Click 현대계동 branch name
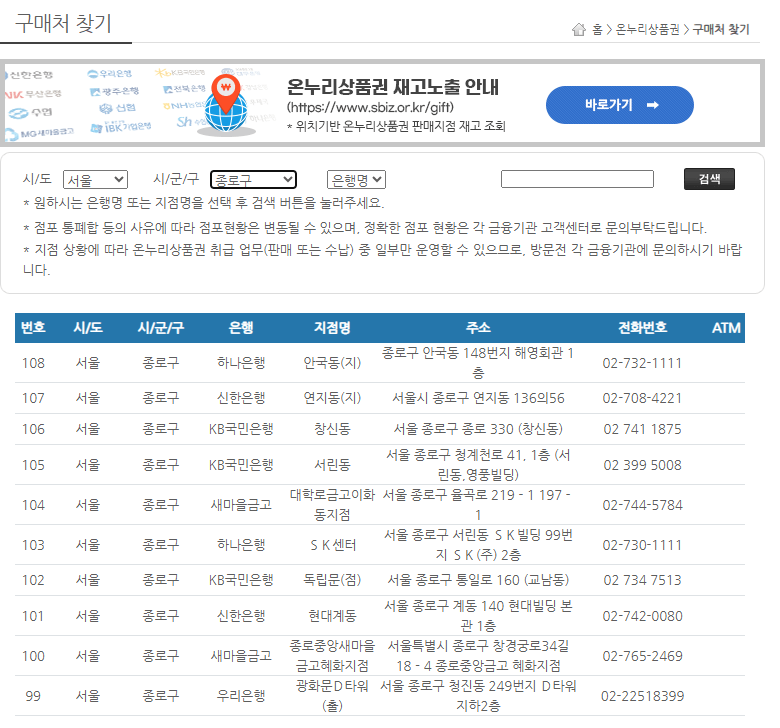Screen dimensions: 780x728 [332, 616]
